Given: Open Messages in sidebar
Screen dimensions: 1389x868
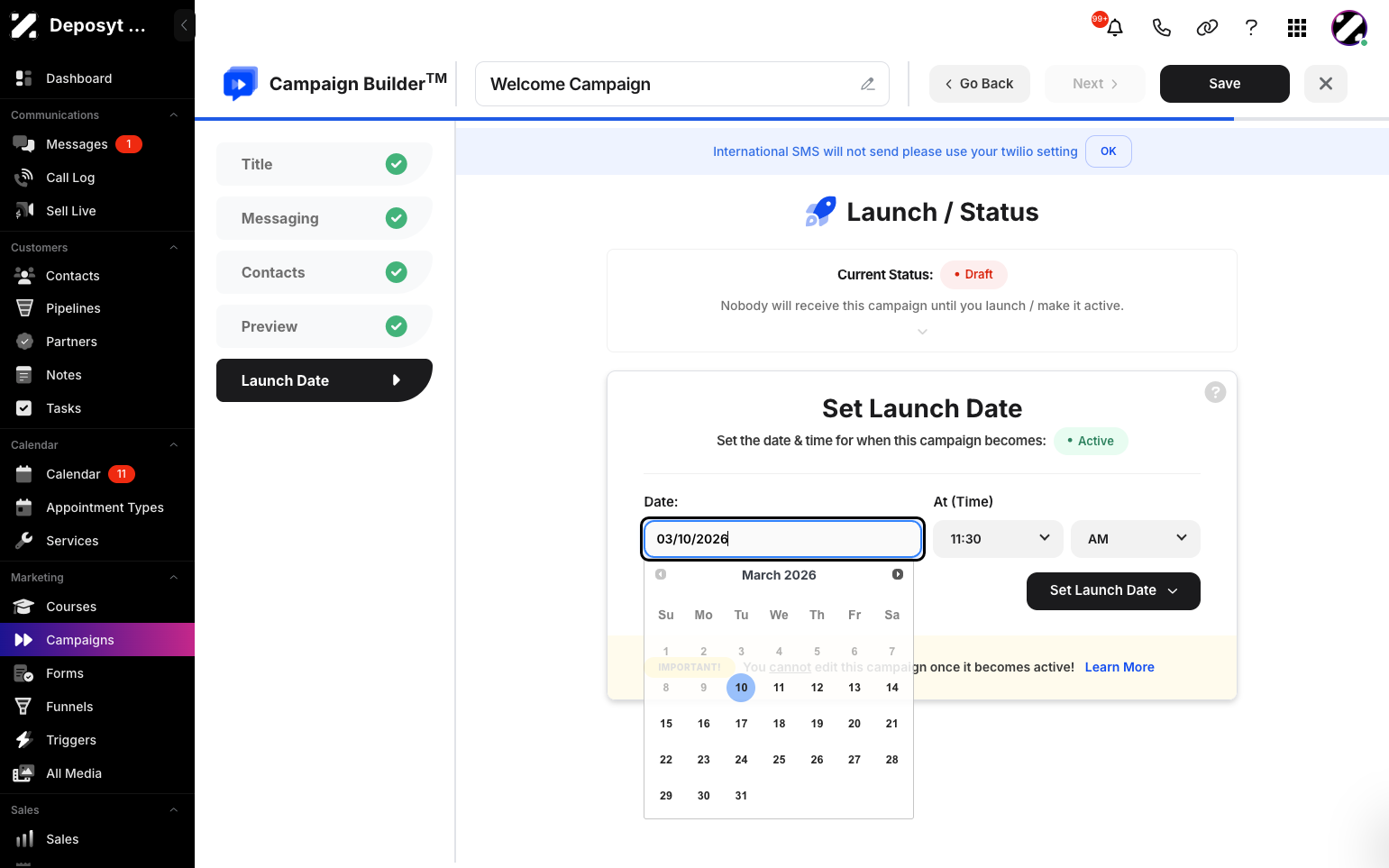Looking at the screenshot, I should pos(97,144).
